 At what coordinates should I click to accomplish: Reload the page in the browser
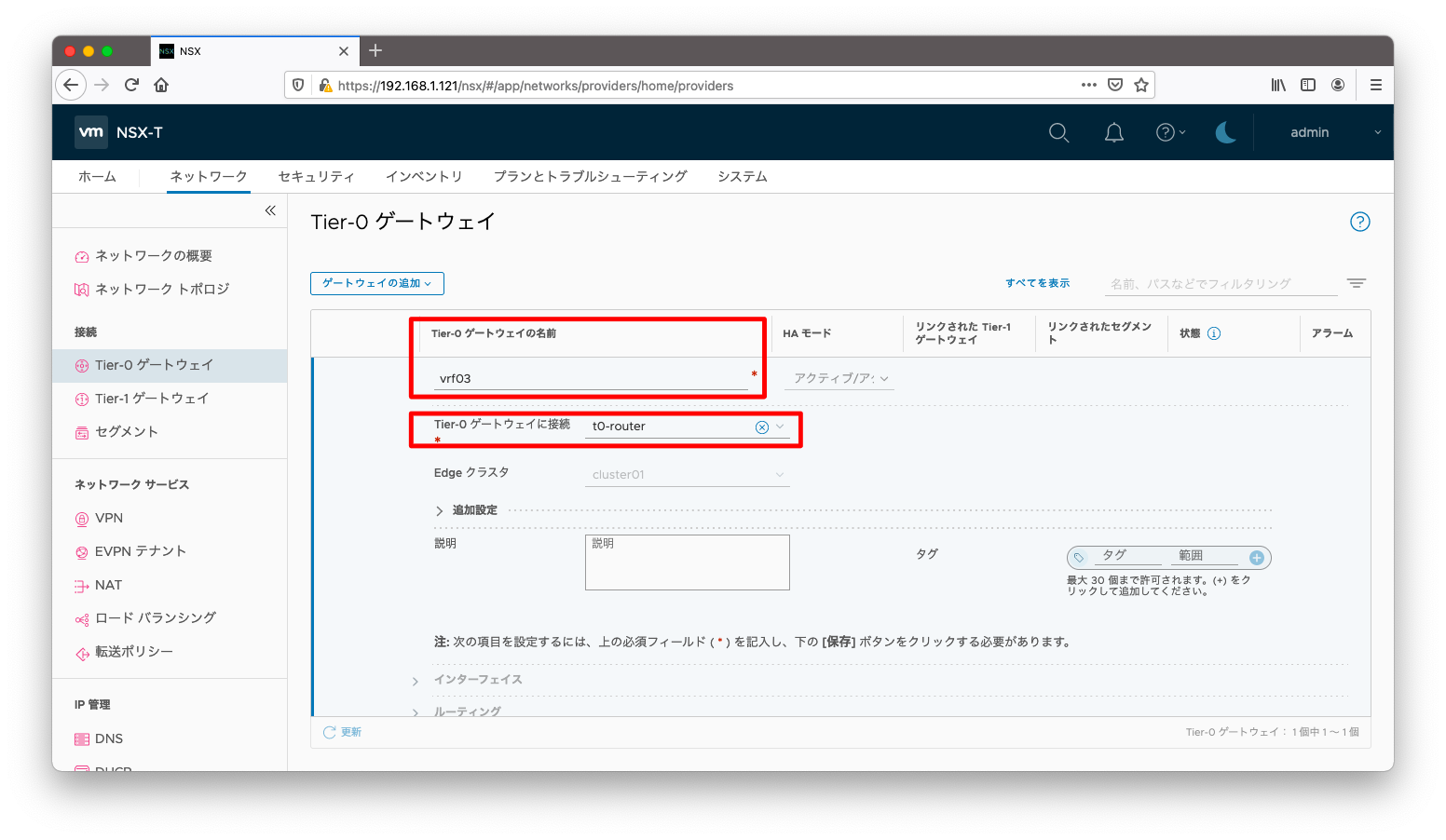coord(131,85)
